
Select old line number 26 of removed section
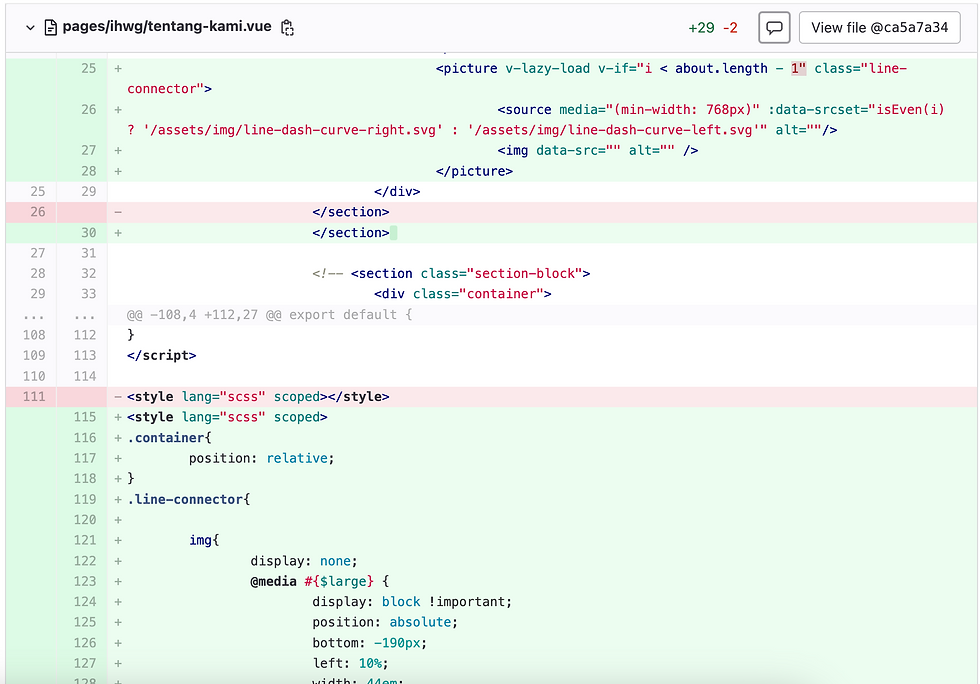[38, 212]
